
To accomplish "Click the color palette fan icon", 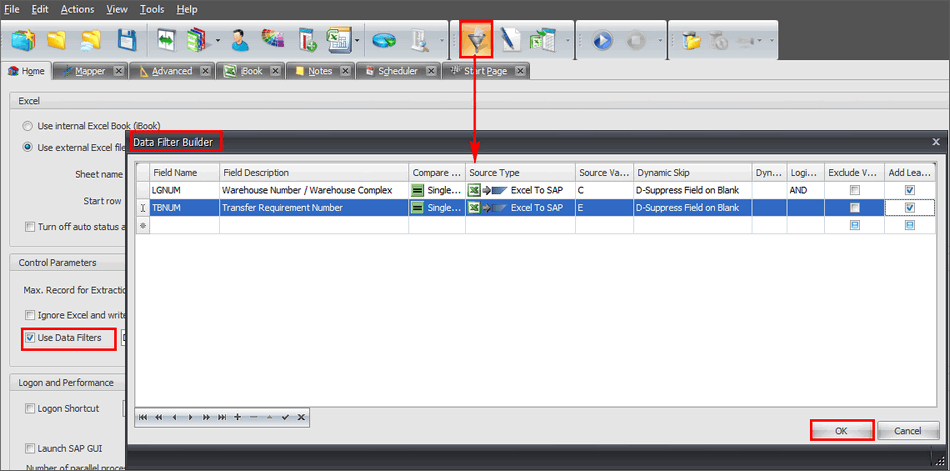I will tap(272, 41).
